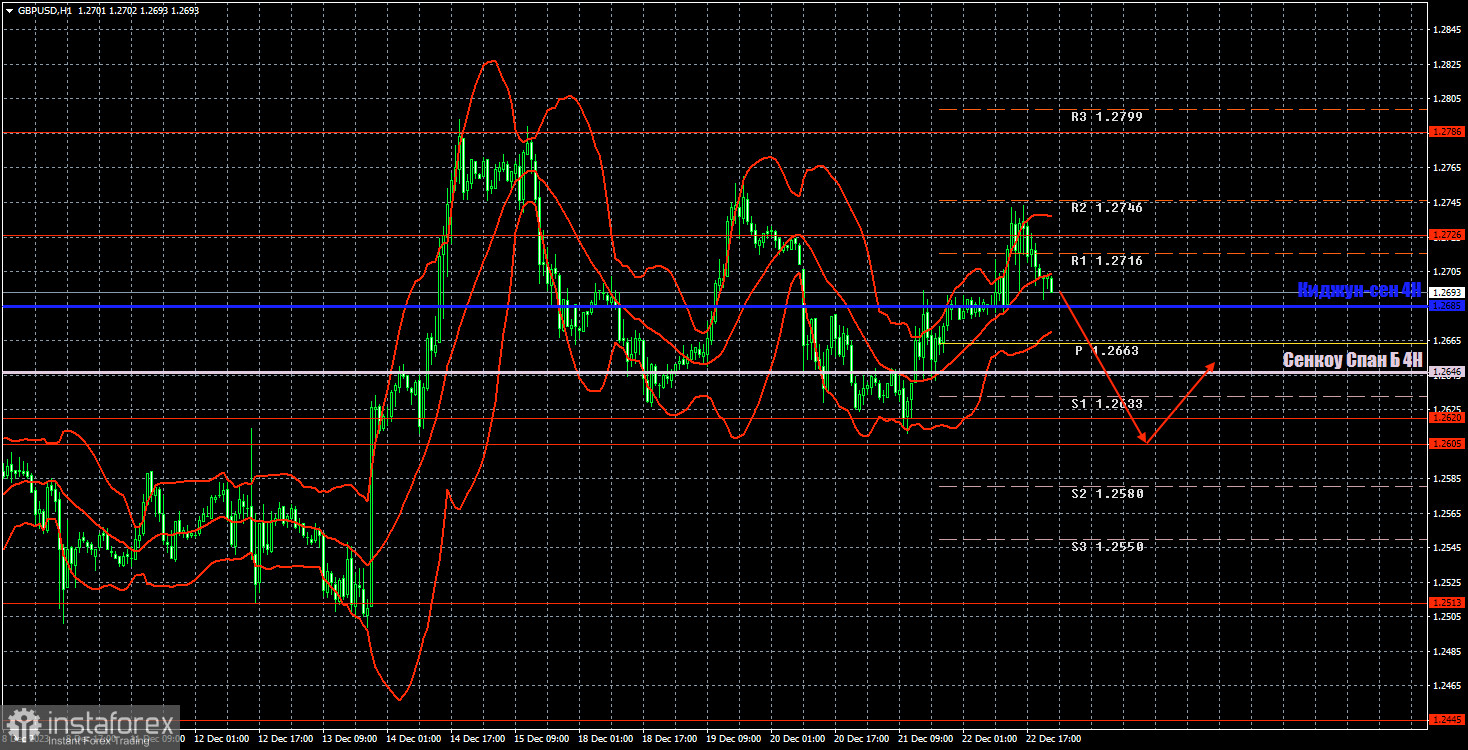1468x750 pixels.
Task: Click the red 1.2620 price tag
Action: (x=1447, y=418)
